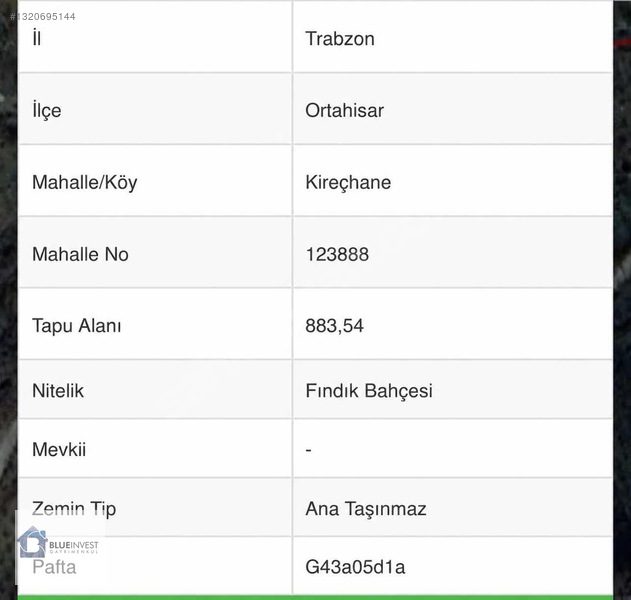Screen dimensions: 631x600
Task: Select the Fındık Bahçesi value
Action: click(x=369, y=391)
